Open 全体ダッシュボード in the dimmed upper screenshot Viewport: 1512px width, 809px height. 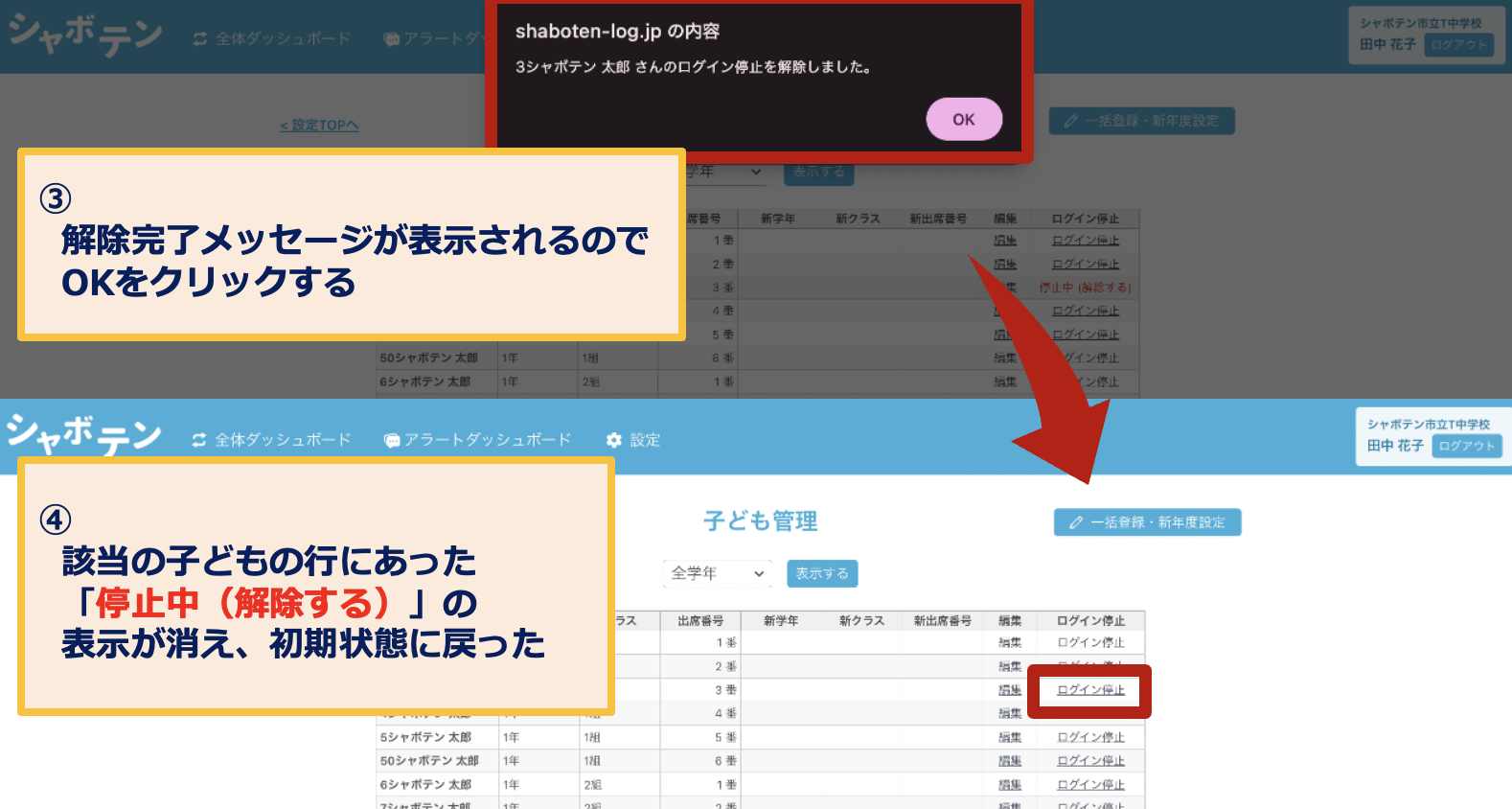272,38
